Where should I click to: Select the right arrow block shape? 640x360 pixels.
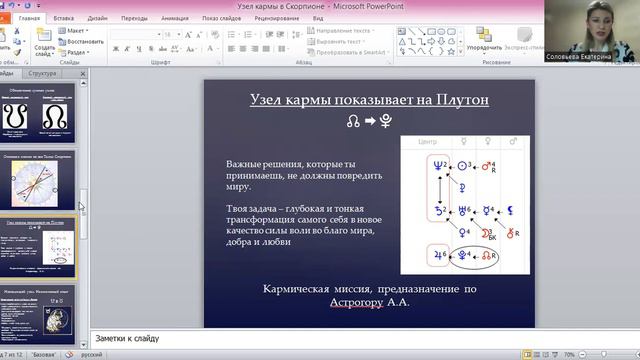coord(431,42)
